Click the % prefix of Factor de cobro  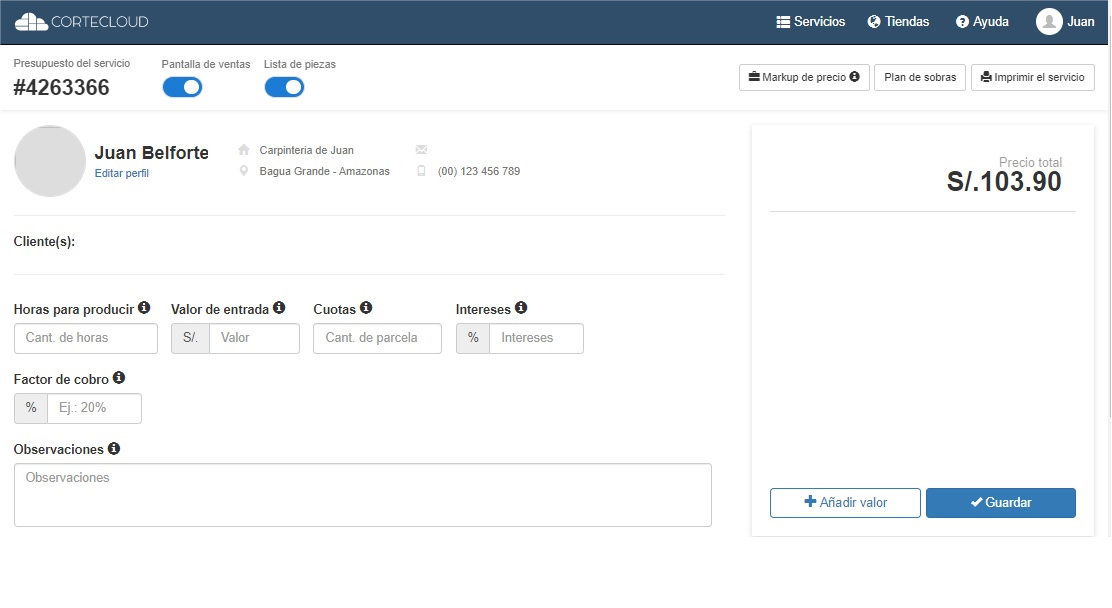pos(31,409)
